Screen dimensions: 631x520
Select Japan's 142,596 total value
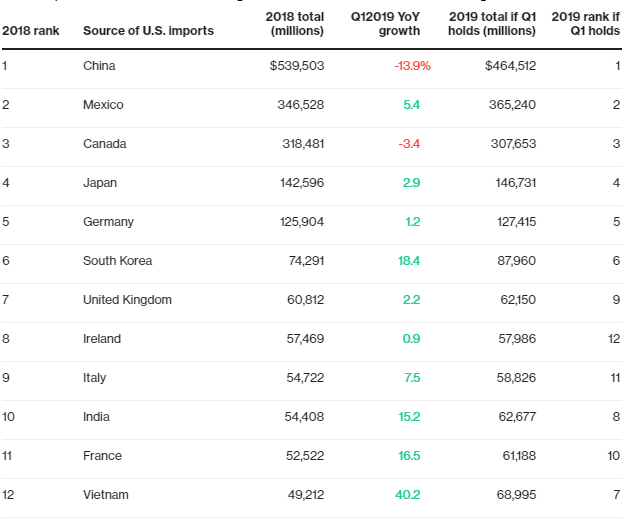click(x=300, y=183)
